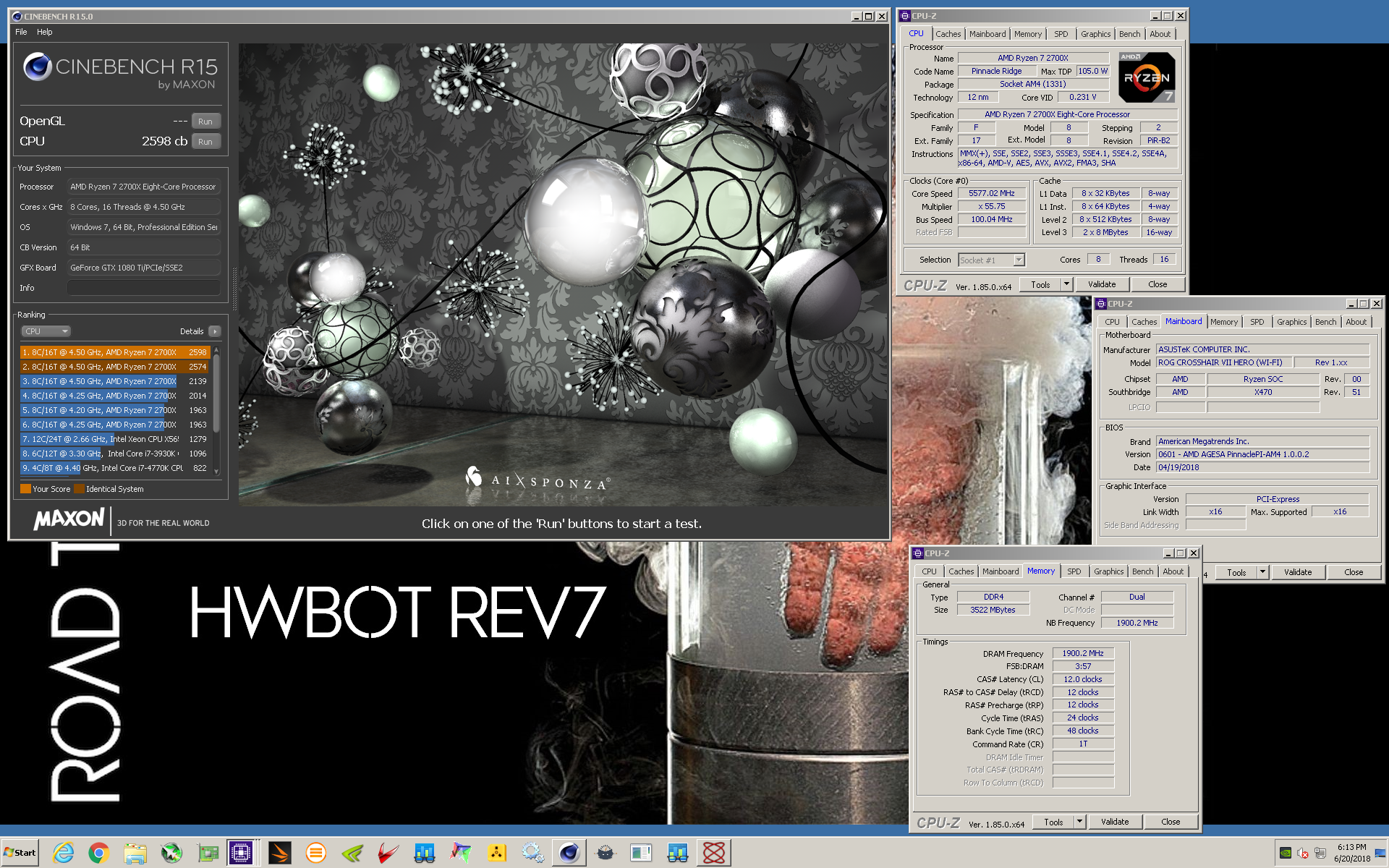This screenshot has height=868, width=1389.
Task: Open the network connection tray icon
Action: click(1320, 853)
